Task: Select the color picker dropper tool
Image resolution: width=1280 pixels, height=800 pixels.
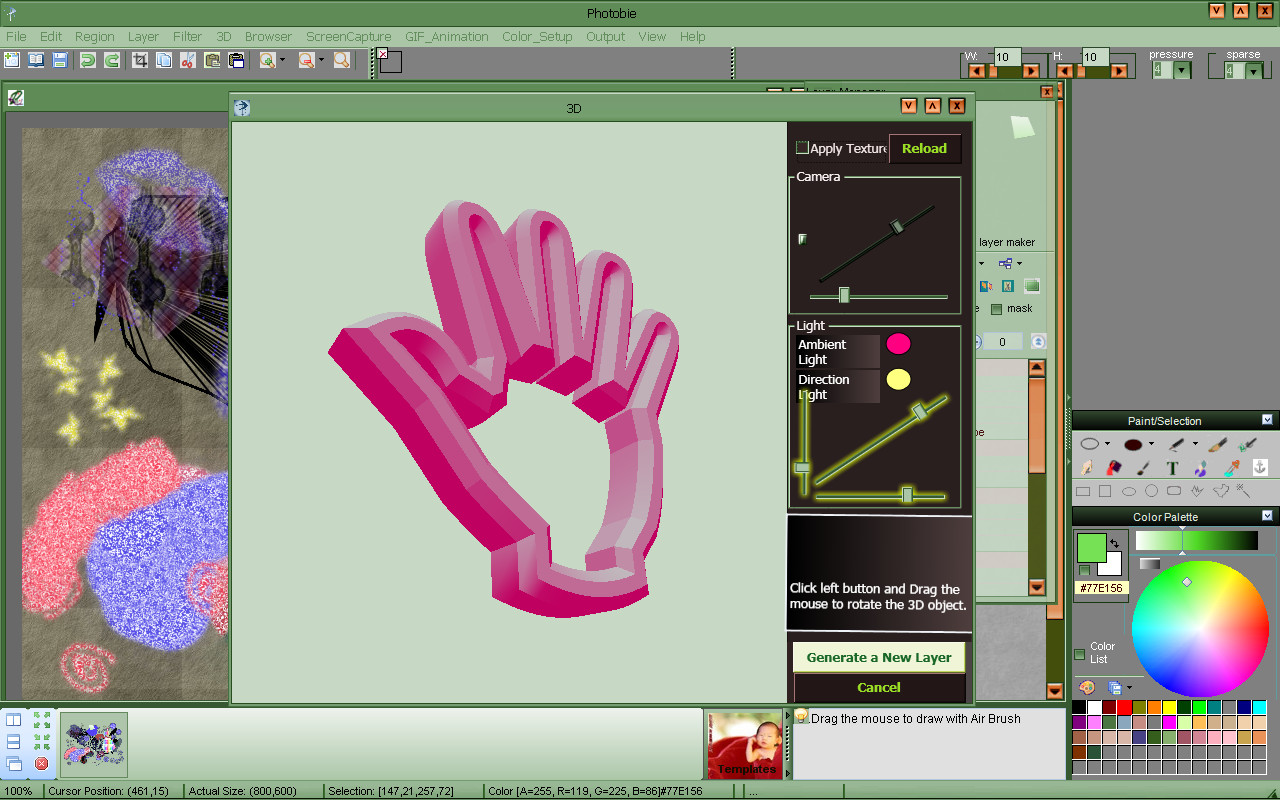Action: [1230, 467]
